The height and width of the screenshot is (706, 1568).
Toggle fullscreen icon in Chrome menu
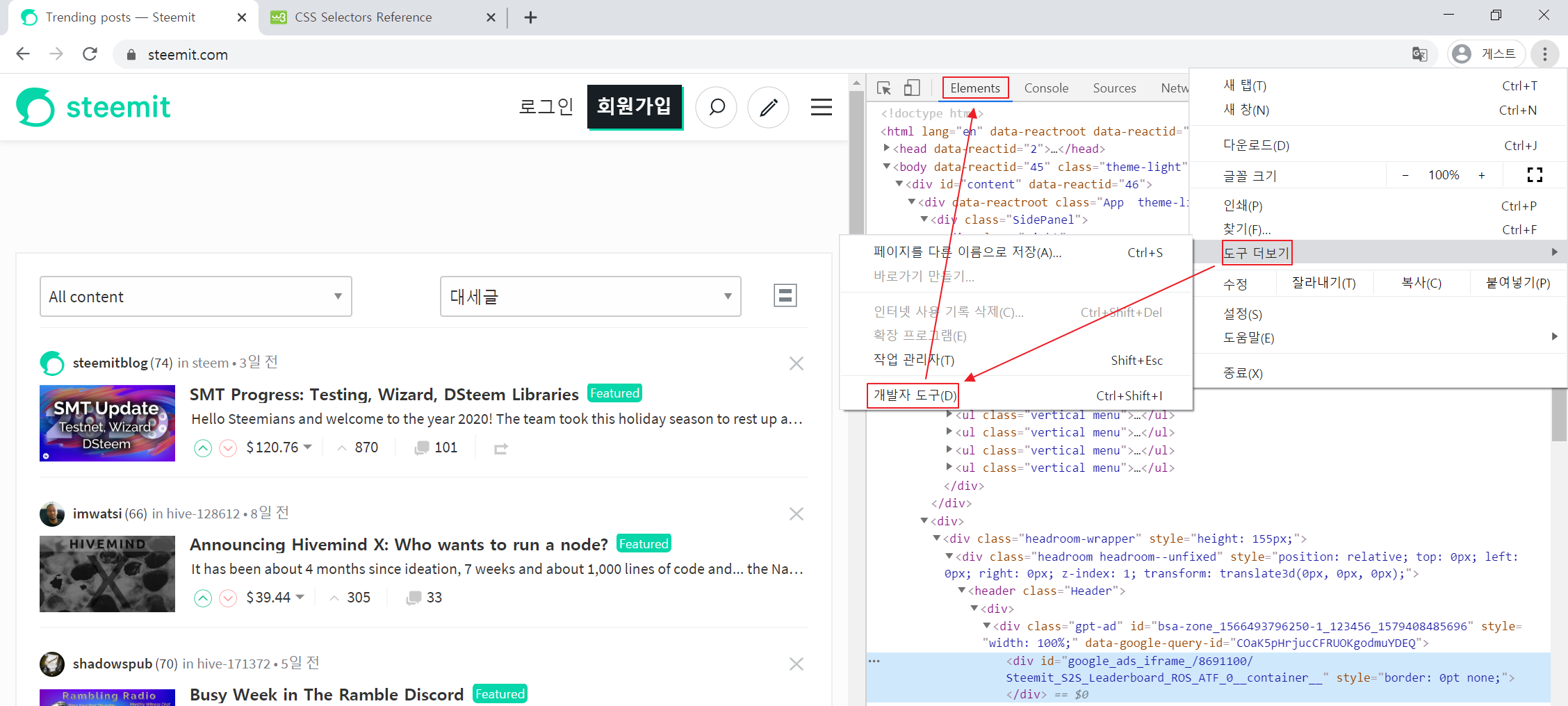click(x=1535, y=175)
